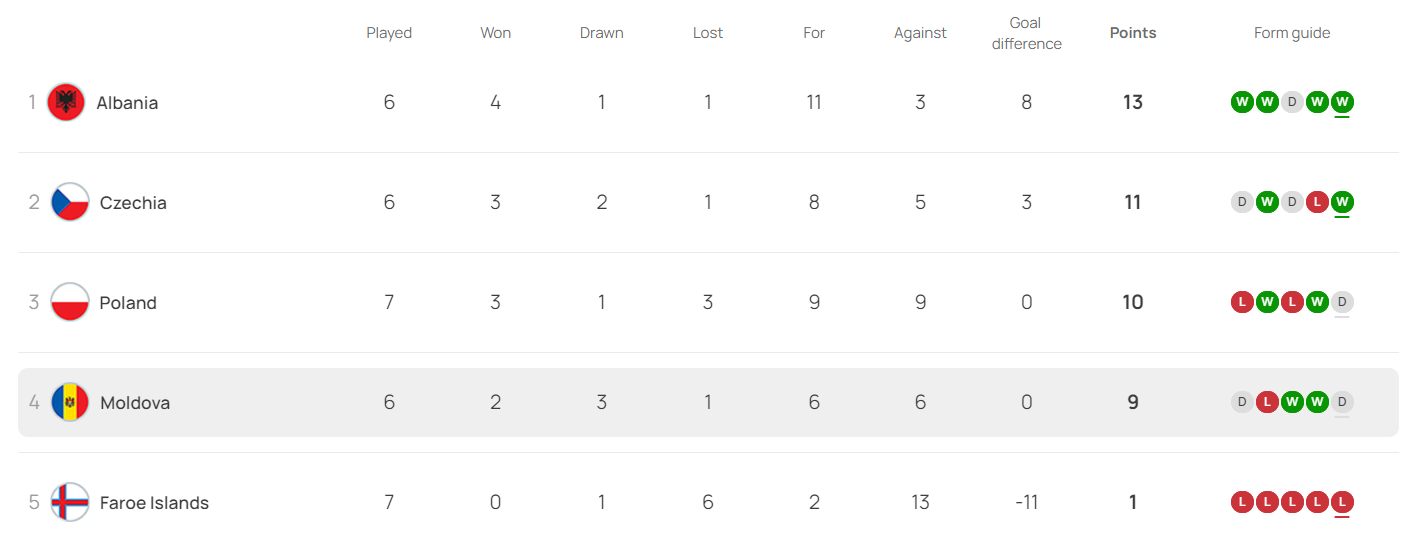Click Albania's most recent underlined win badge
This screenshot has height=547, width=1422.
pyautogui.click(x=1342, y=102)
